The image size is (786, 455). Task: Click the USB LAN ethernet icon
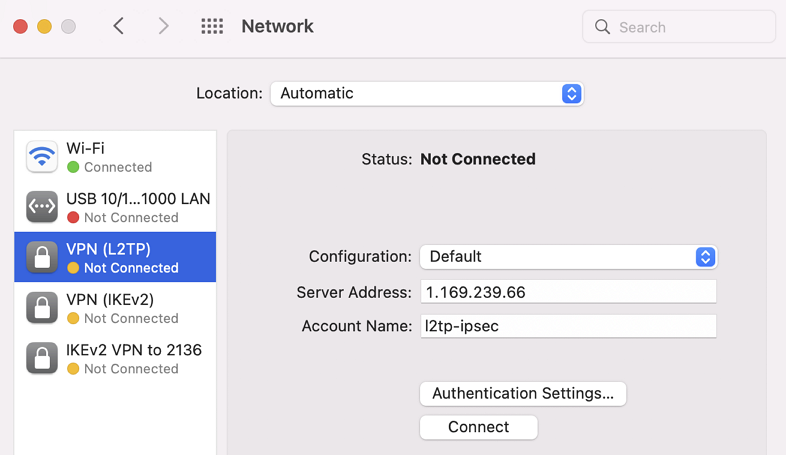pyautogui.click(x=42, y=207)
